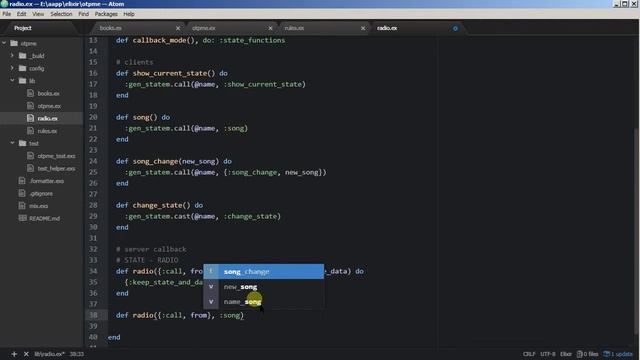Place cursor on 'def change_state() do' line
640x360 pixels.
pyautogui.click(x=159, y=205)
